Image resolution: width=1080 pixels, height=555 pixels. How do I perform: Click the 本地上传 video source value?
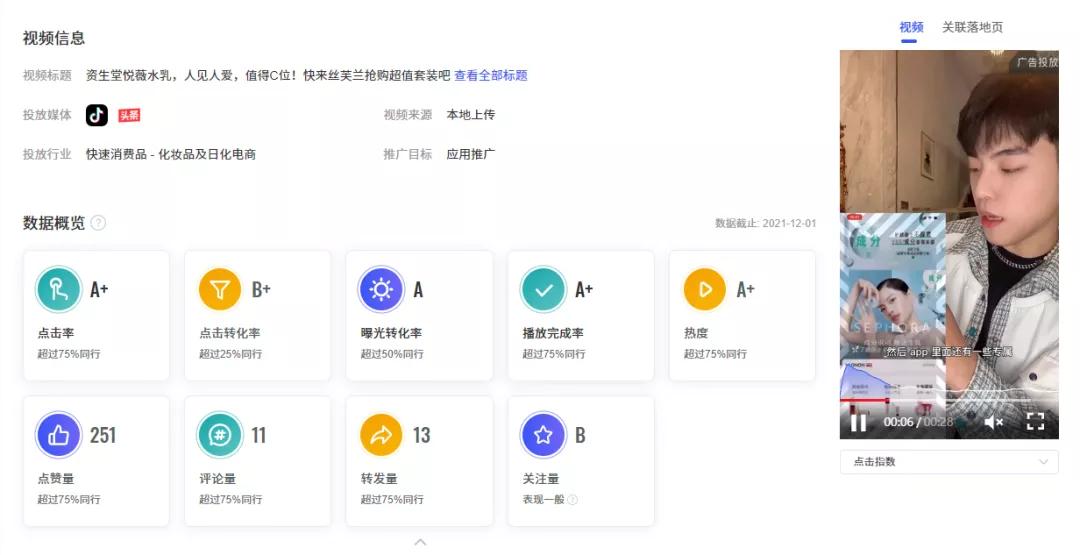(470, 115)
